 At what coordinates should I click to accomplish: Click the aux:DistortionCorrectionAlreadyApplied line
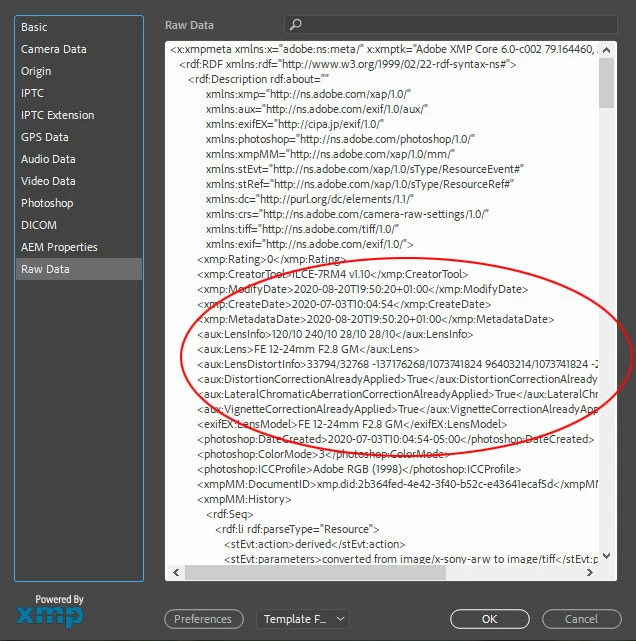pos(397,379)
